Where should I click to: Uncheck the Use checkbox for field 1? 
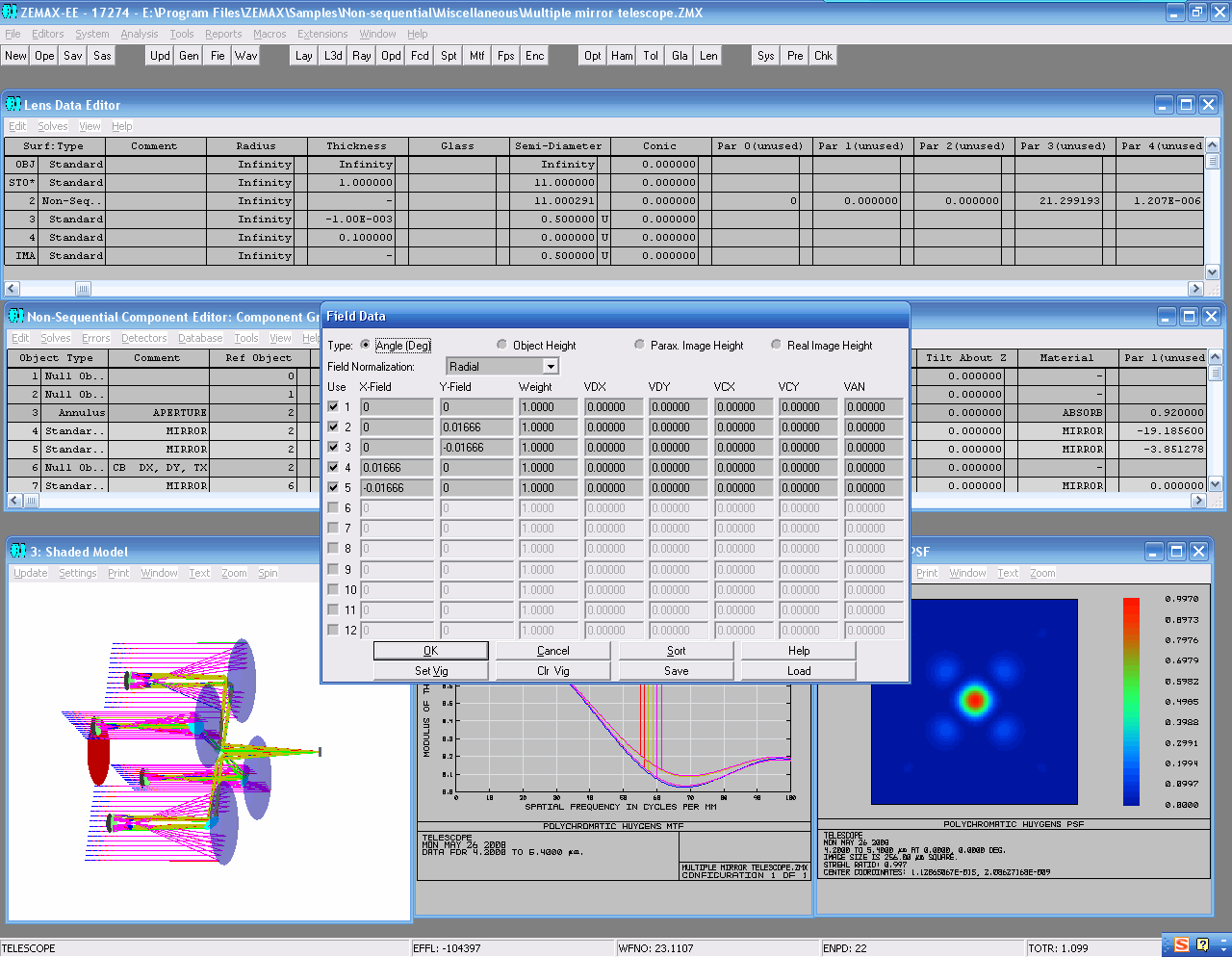(333, 406)
